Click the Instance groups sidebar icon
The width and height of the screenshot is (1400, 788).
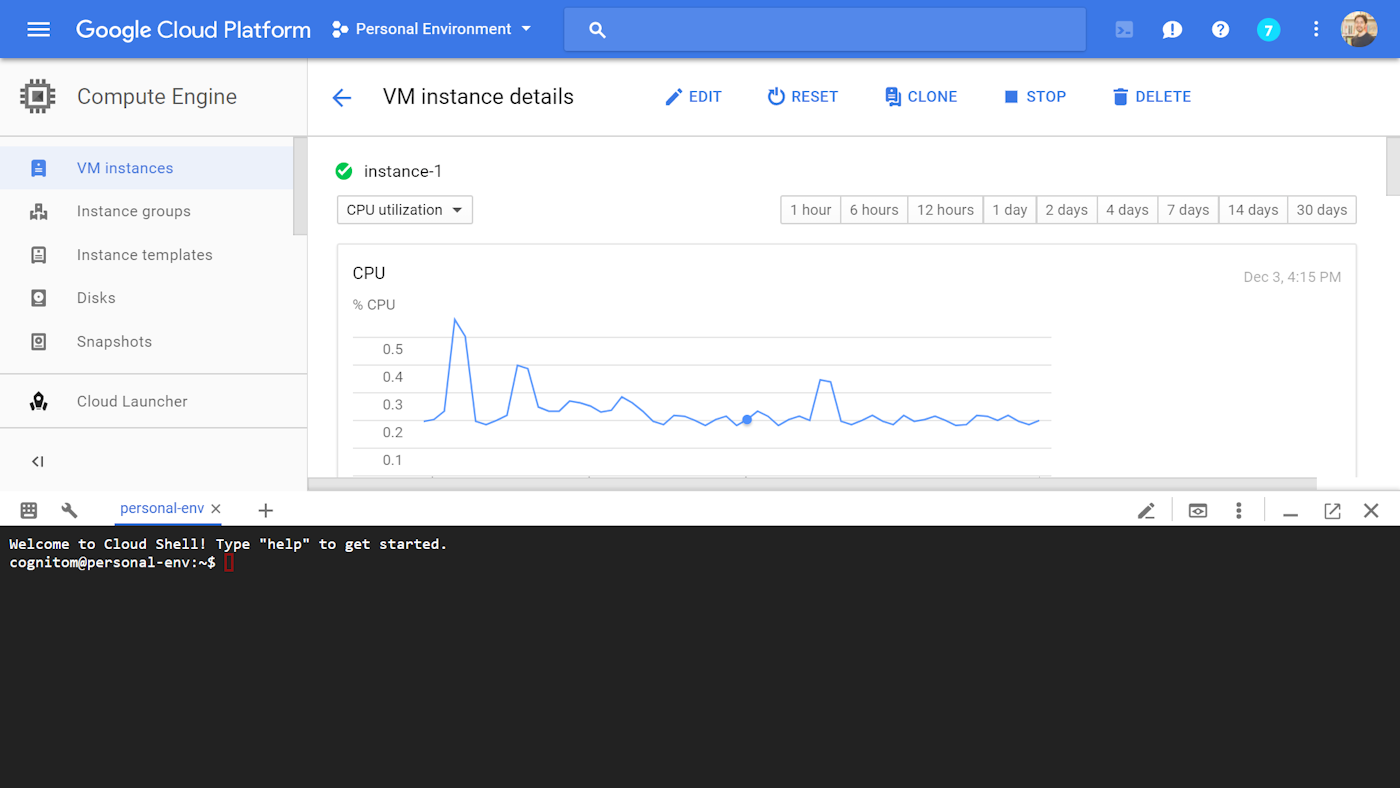pos(38,211)
